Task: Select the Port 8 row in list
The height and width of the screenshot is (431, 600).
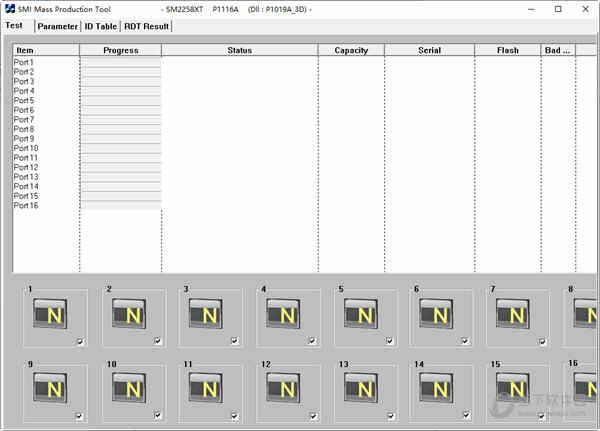Action: pos(25,129)
